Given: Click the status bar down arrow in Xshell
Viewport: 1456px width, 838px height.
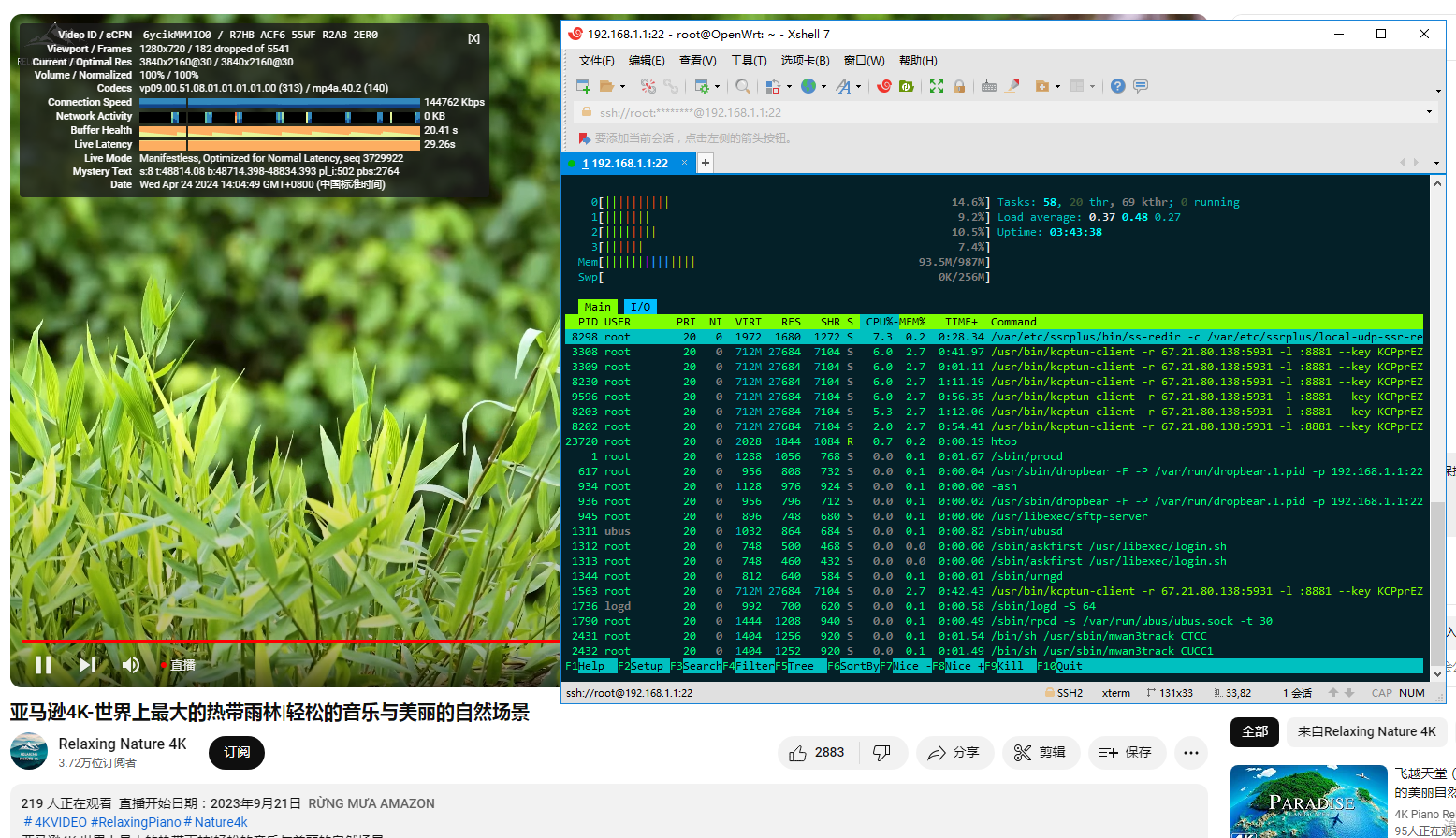Looking at the screenshot, I should point(1348,693).
